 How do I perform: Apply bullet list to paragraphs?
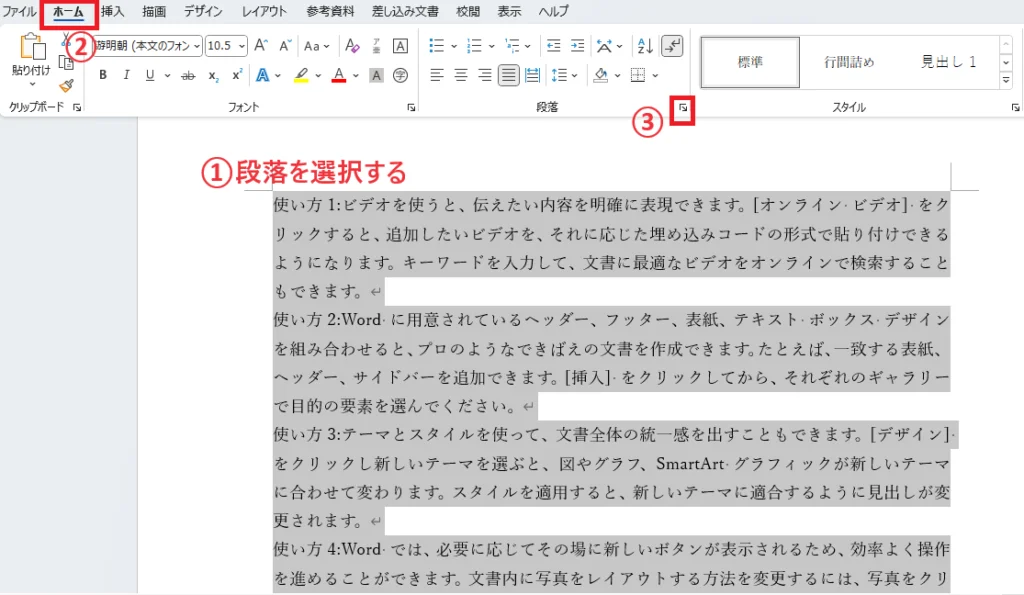point(436,46)
